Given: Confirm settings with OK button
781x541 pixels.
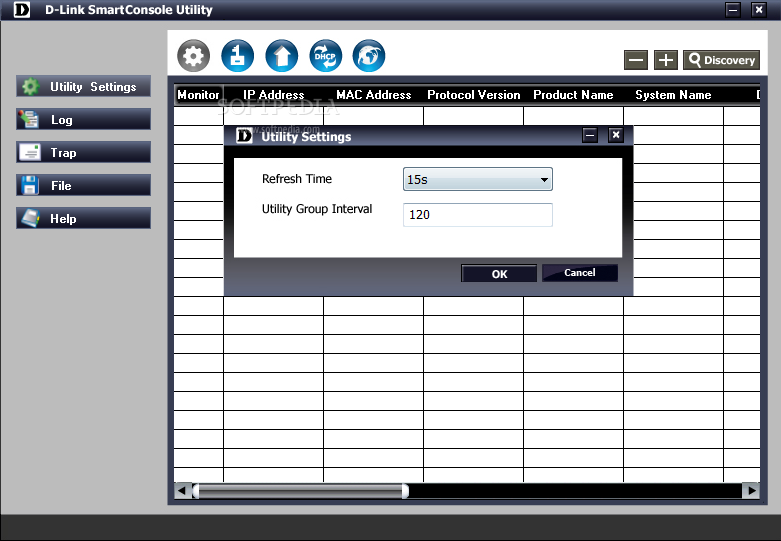Looking at the screenshot, I should 499,273.
